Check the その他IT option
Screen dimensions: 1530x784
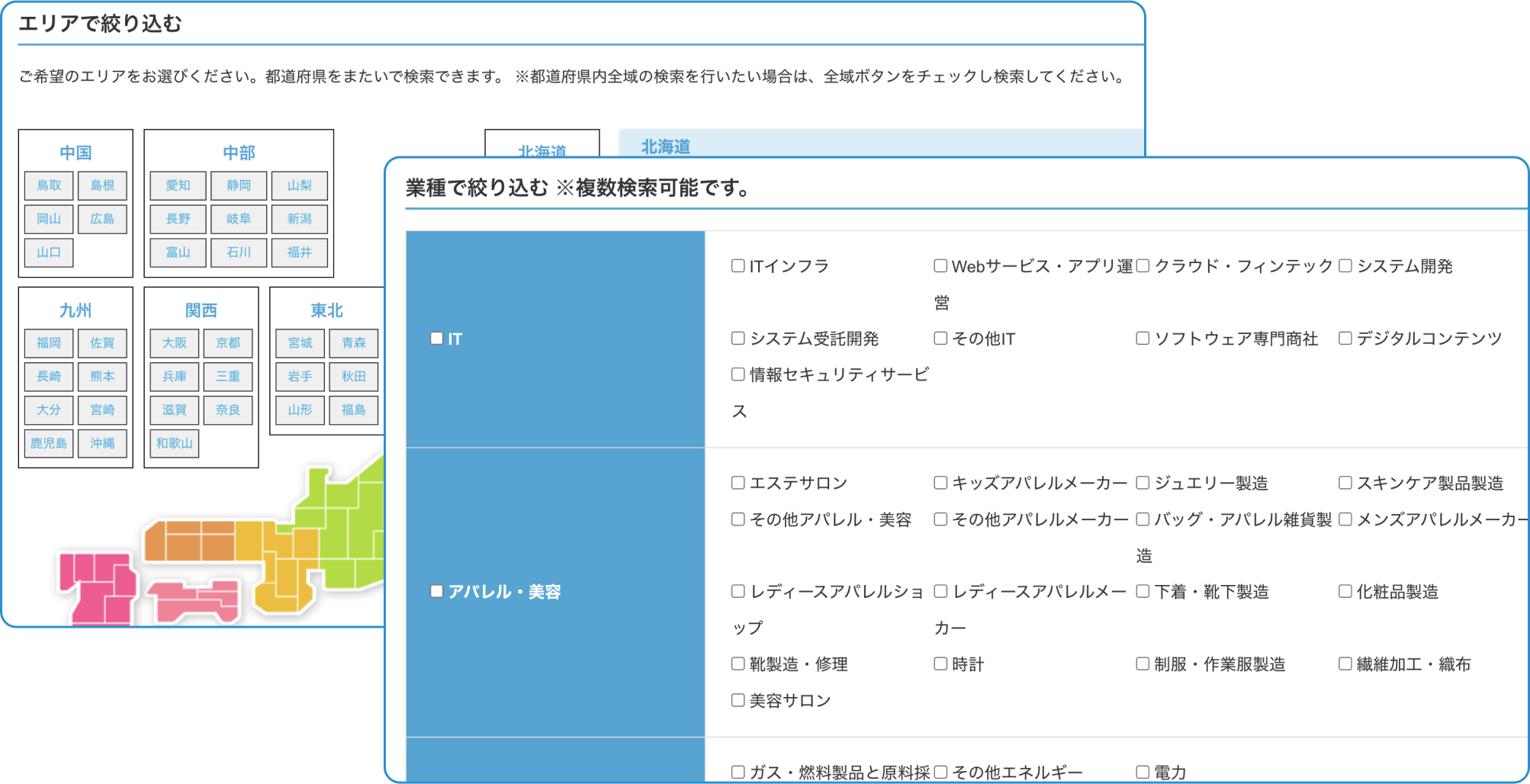tap(940, 338)
